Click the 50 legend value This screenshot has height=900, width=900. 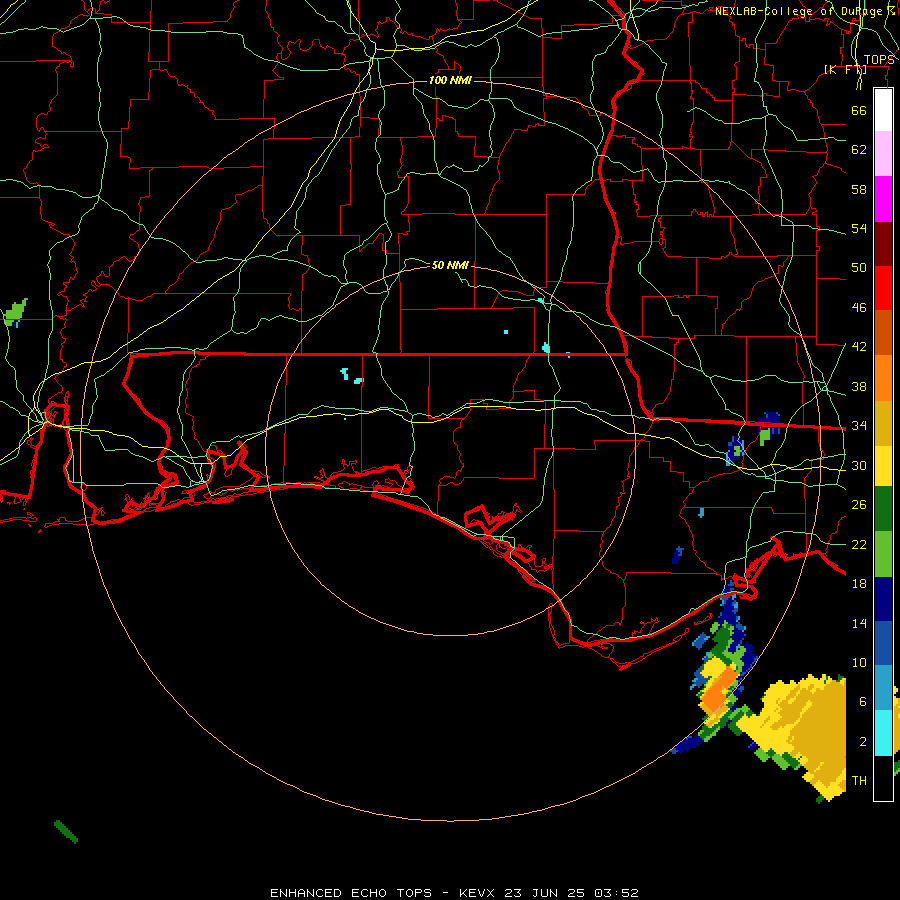point(859,267)
